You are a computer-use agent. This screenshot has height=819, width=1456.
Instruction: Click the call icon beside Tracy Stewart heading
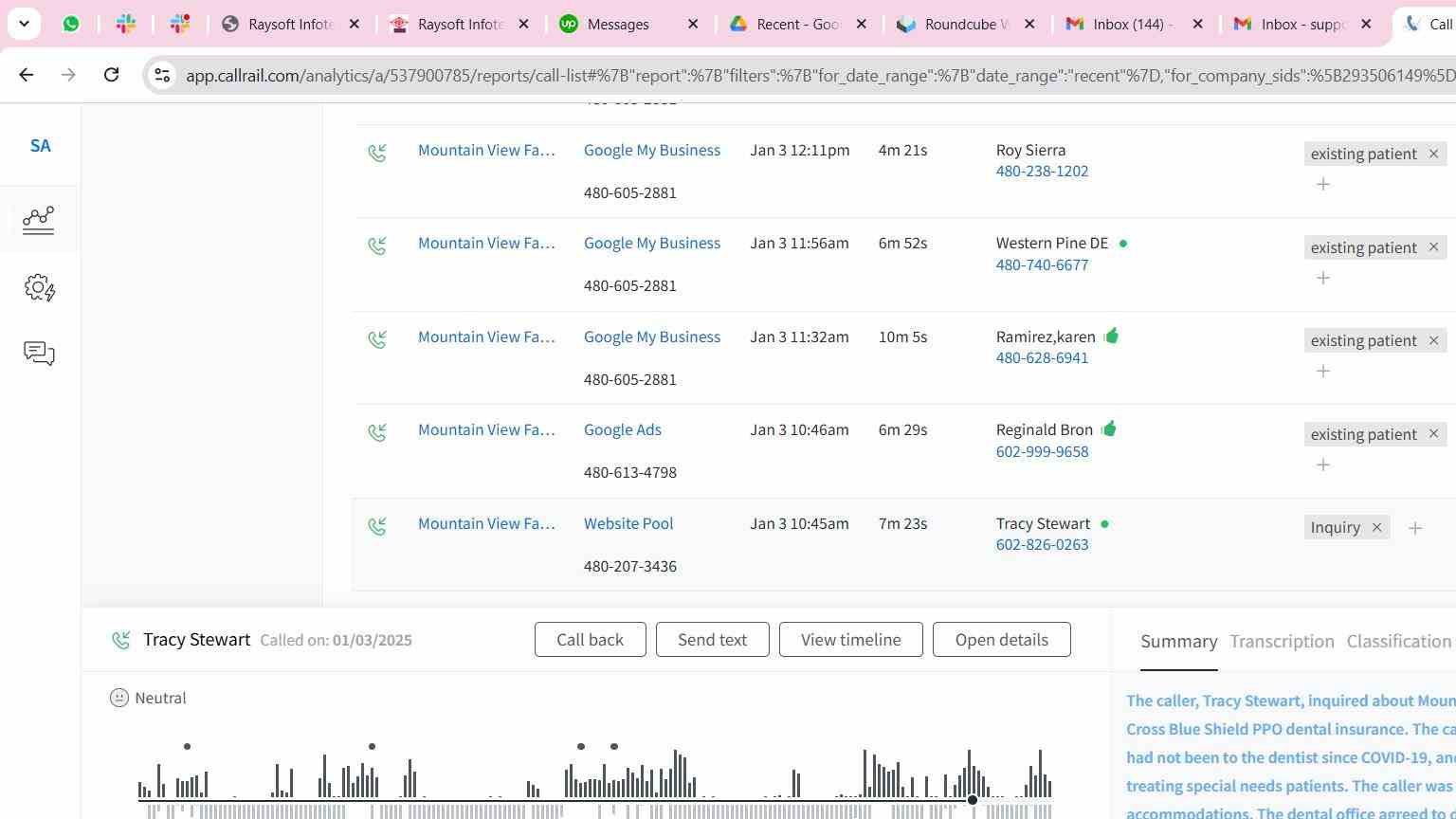[x=120, y=641]
